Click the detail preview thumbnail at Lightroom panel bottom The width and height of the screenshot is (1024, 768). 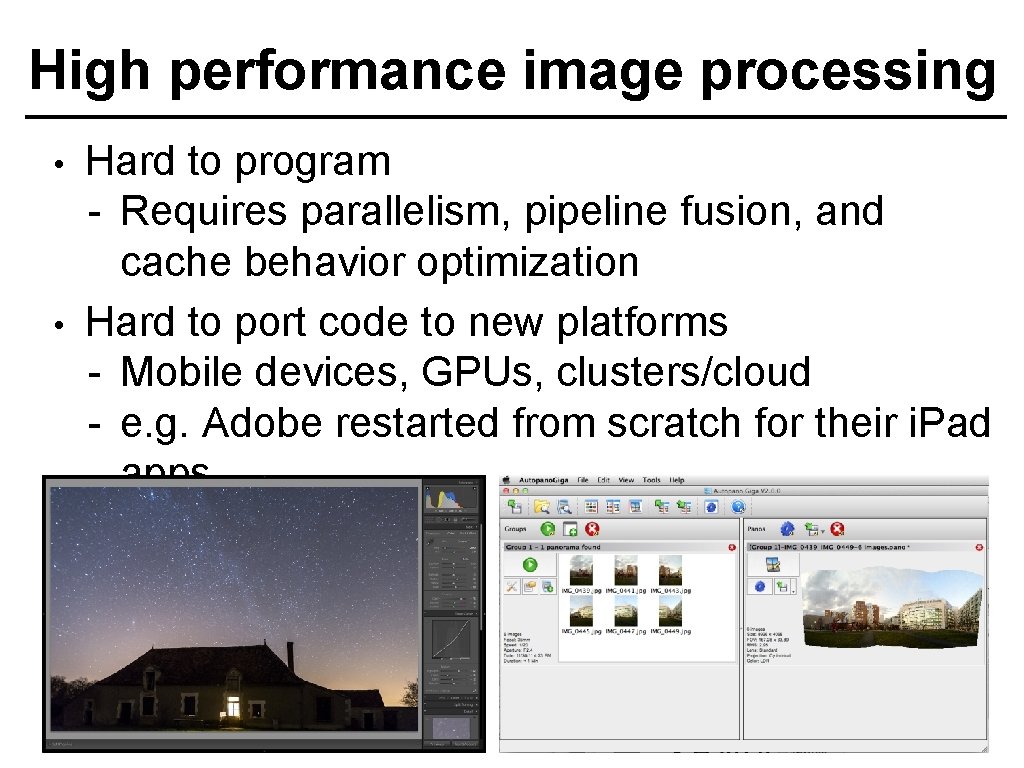pos(451,728)
